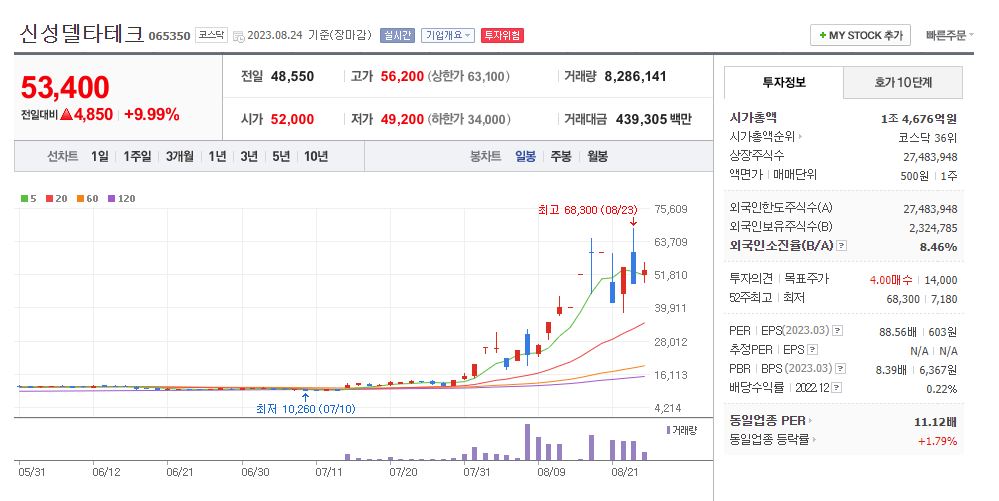The image size is (999, 501).
Task: Click the 코스닥 36위 ranking value
Action: point(928,138)
